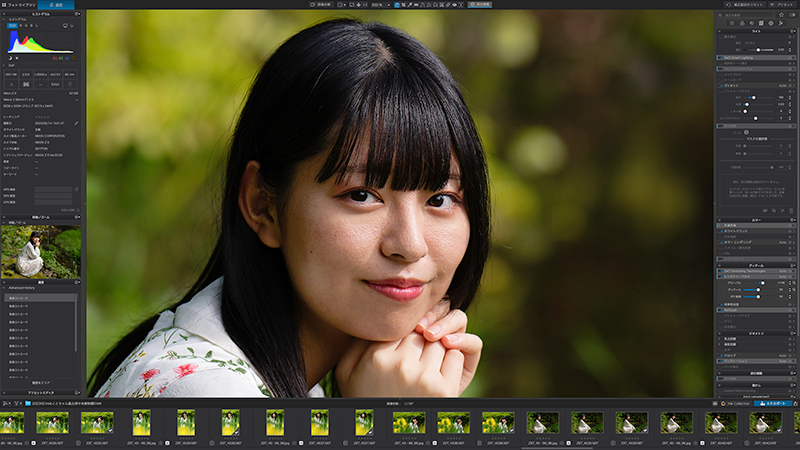Open the ヒストグラム panel menu icon

tap(78, 14)
